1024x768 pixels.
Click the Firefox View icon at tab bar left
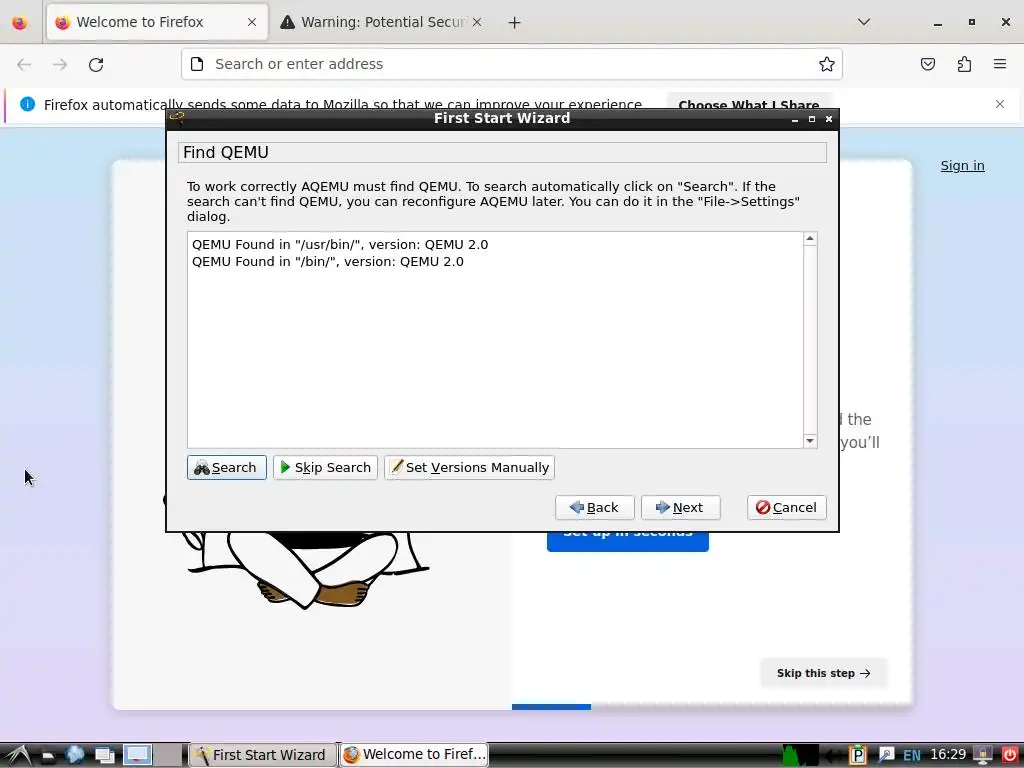coord(20,22)
